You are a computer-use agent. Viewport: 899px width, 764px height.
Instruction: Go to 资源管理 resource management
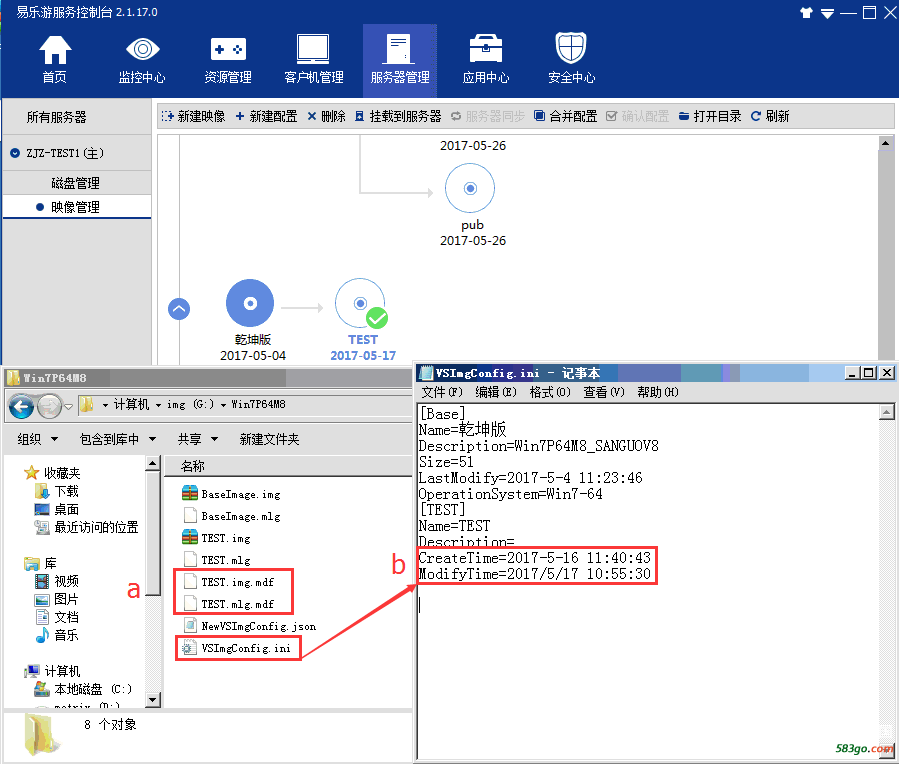click(x=228, y=60)
